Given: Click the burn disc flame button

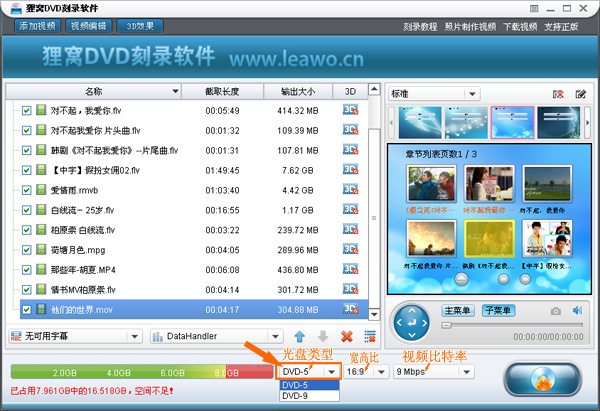Looking at the screenshot, I should point(543,379).
